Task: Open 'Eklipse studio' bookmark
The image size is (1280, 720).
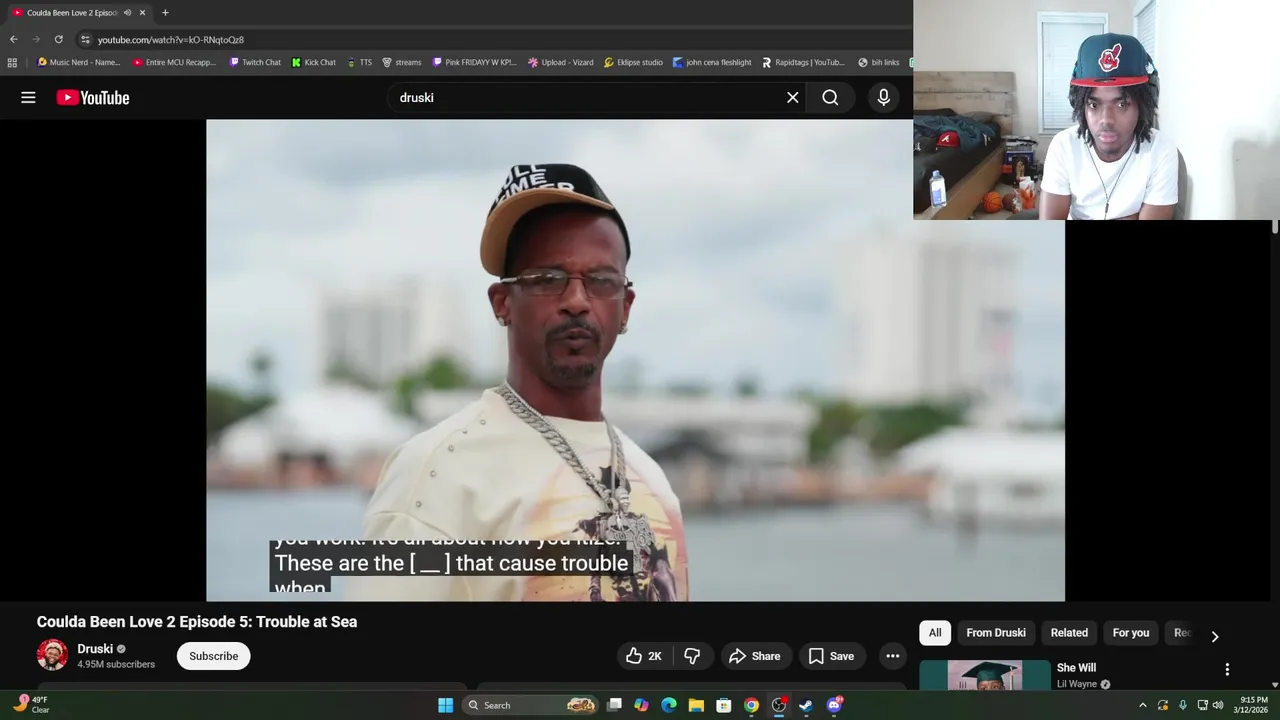Action: click(x=634, y=62)
